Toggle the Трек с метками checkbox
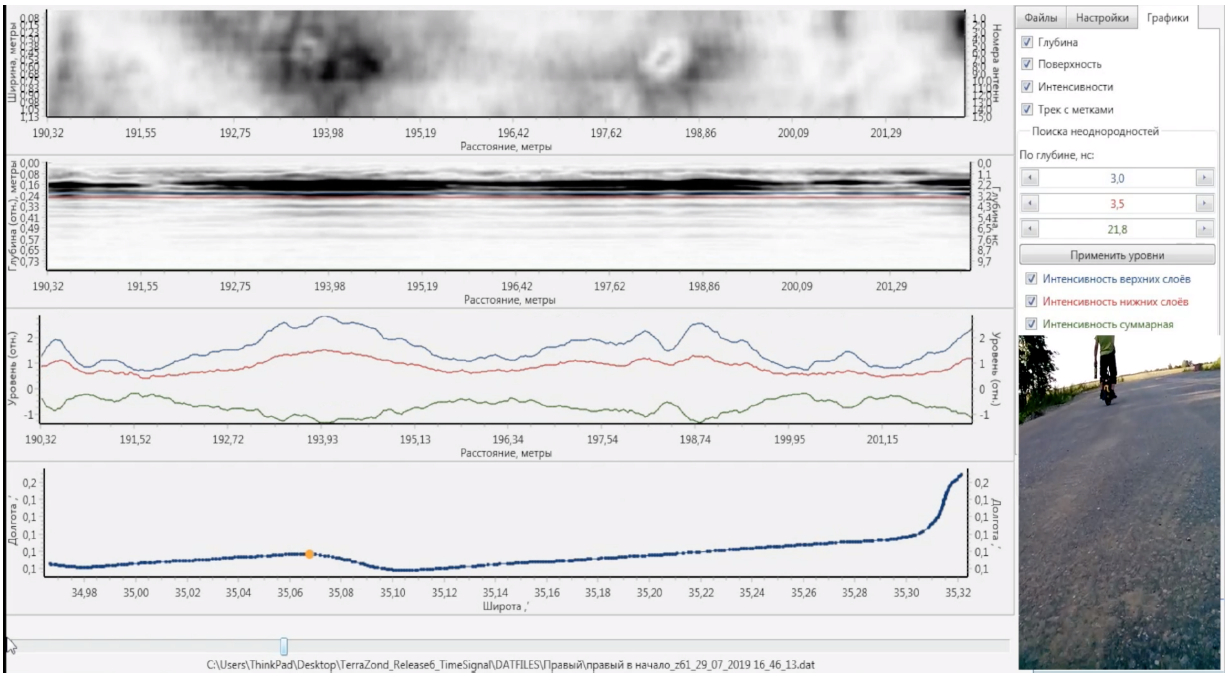 [1027, 109]
